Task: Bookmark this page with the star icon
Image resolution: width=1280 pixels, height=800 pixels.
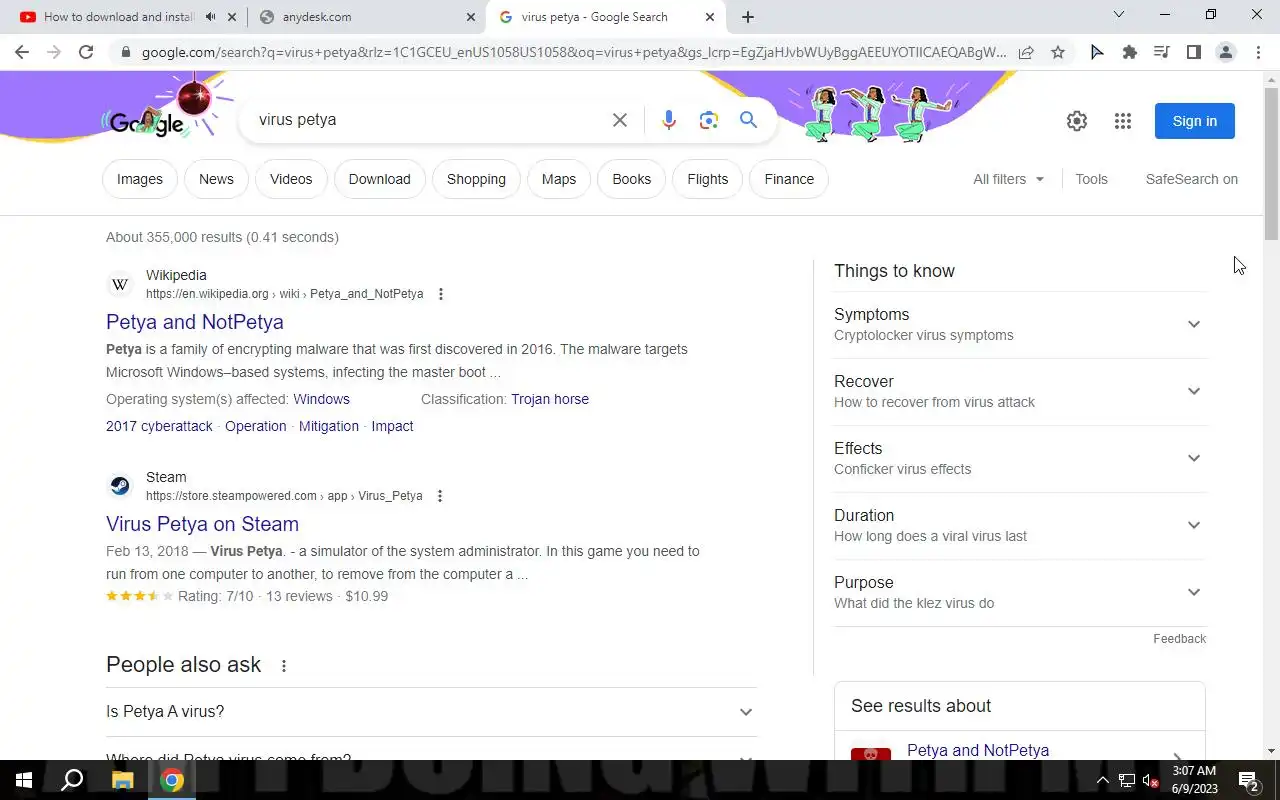Action: (1058, 52)
